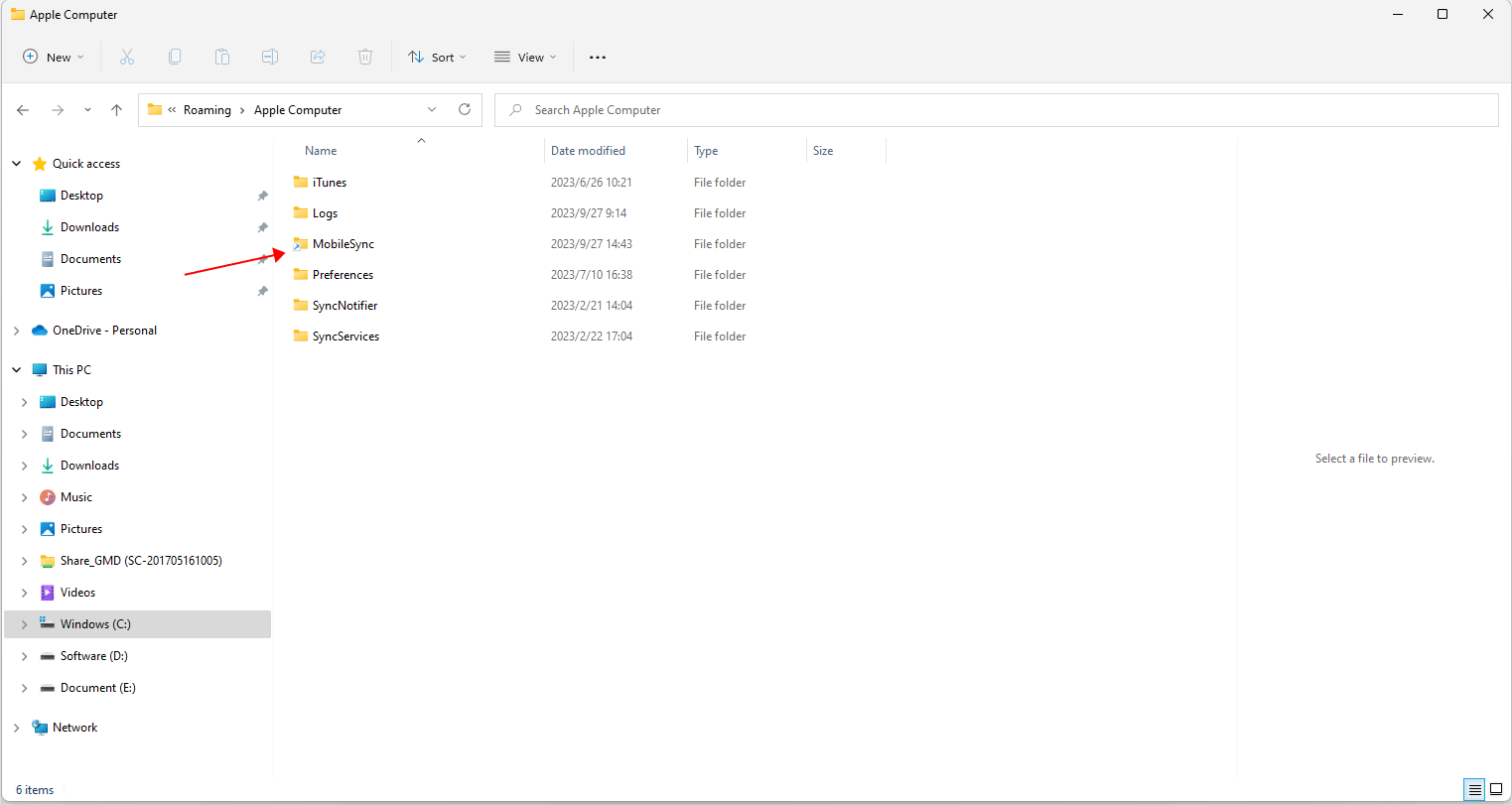The width and height of the screenshot is (1512, 805).
Task: Open the See more ellipsis menu
Action: [x=598, y=57]
